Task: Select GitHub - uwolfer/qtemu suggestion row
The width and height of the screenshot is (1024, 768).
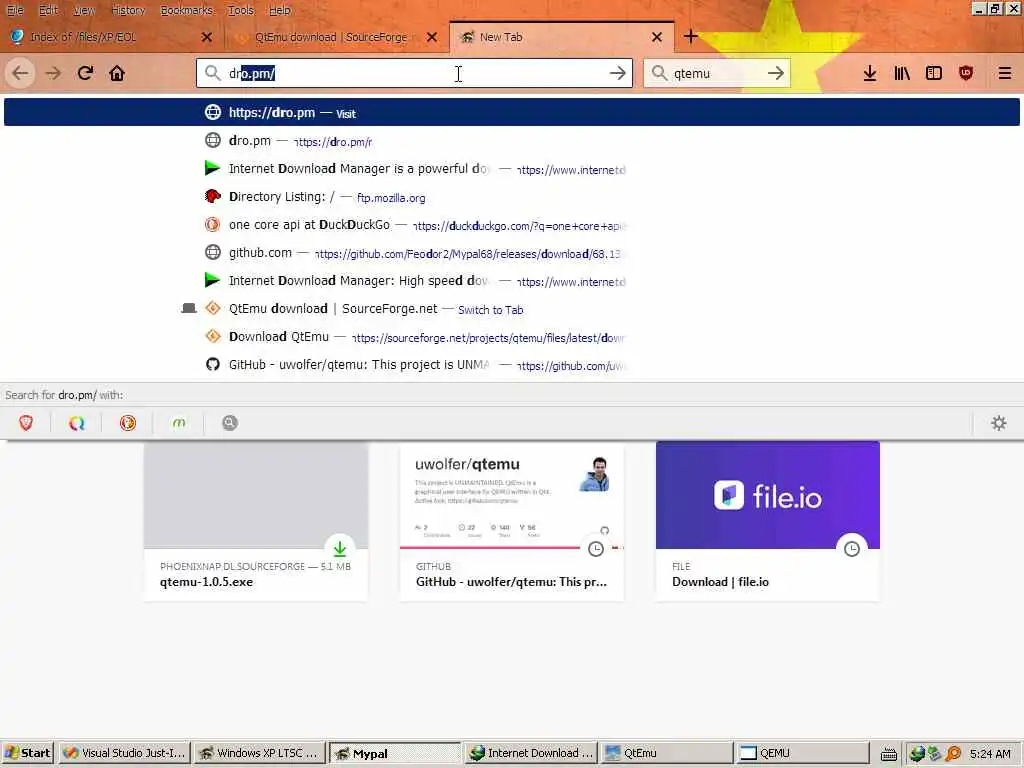Action: point(512,365)
